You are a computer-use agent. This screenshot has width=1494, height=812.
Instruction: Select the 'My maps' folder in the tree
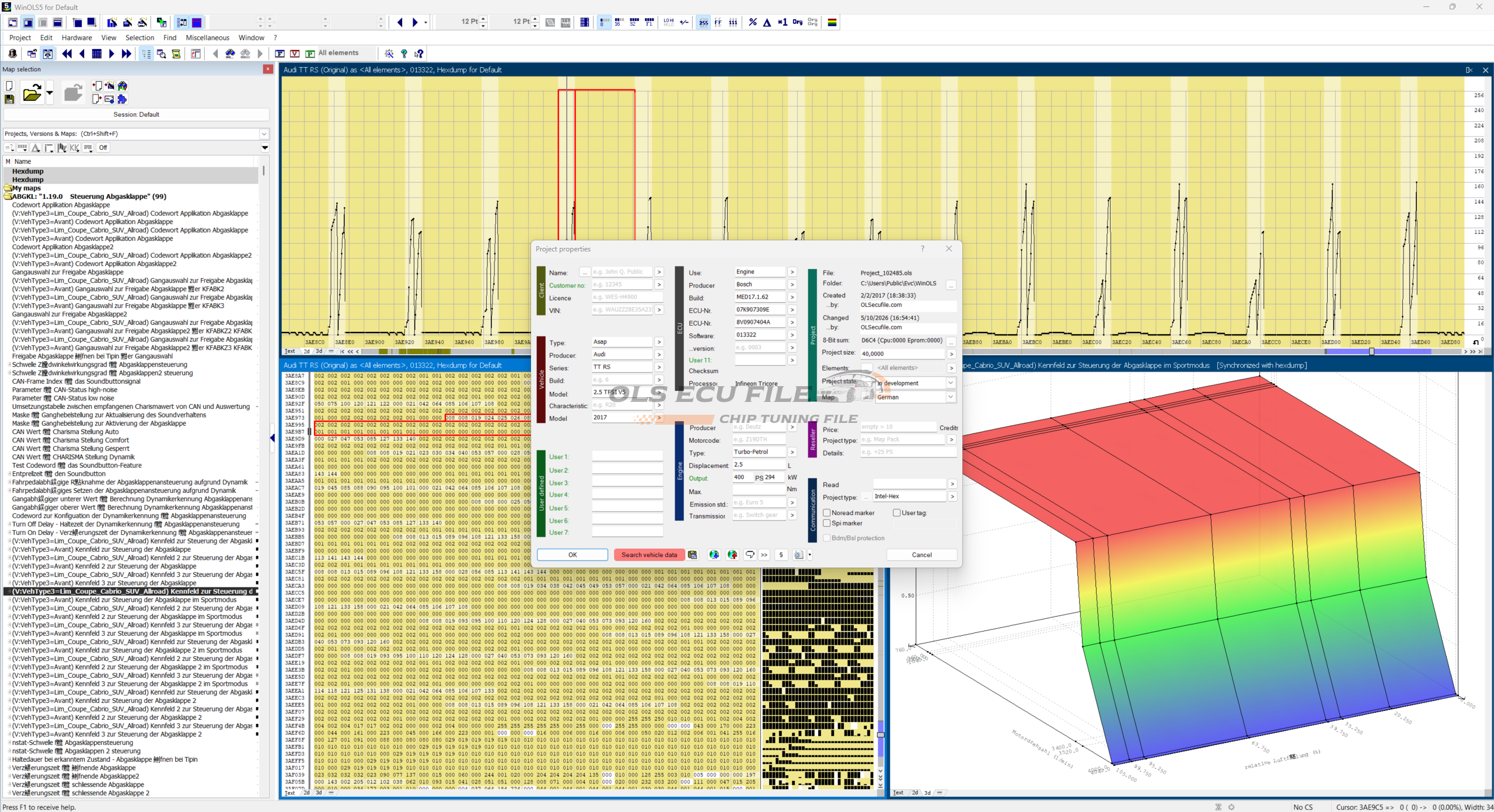[26, 188]
